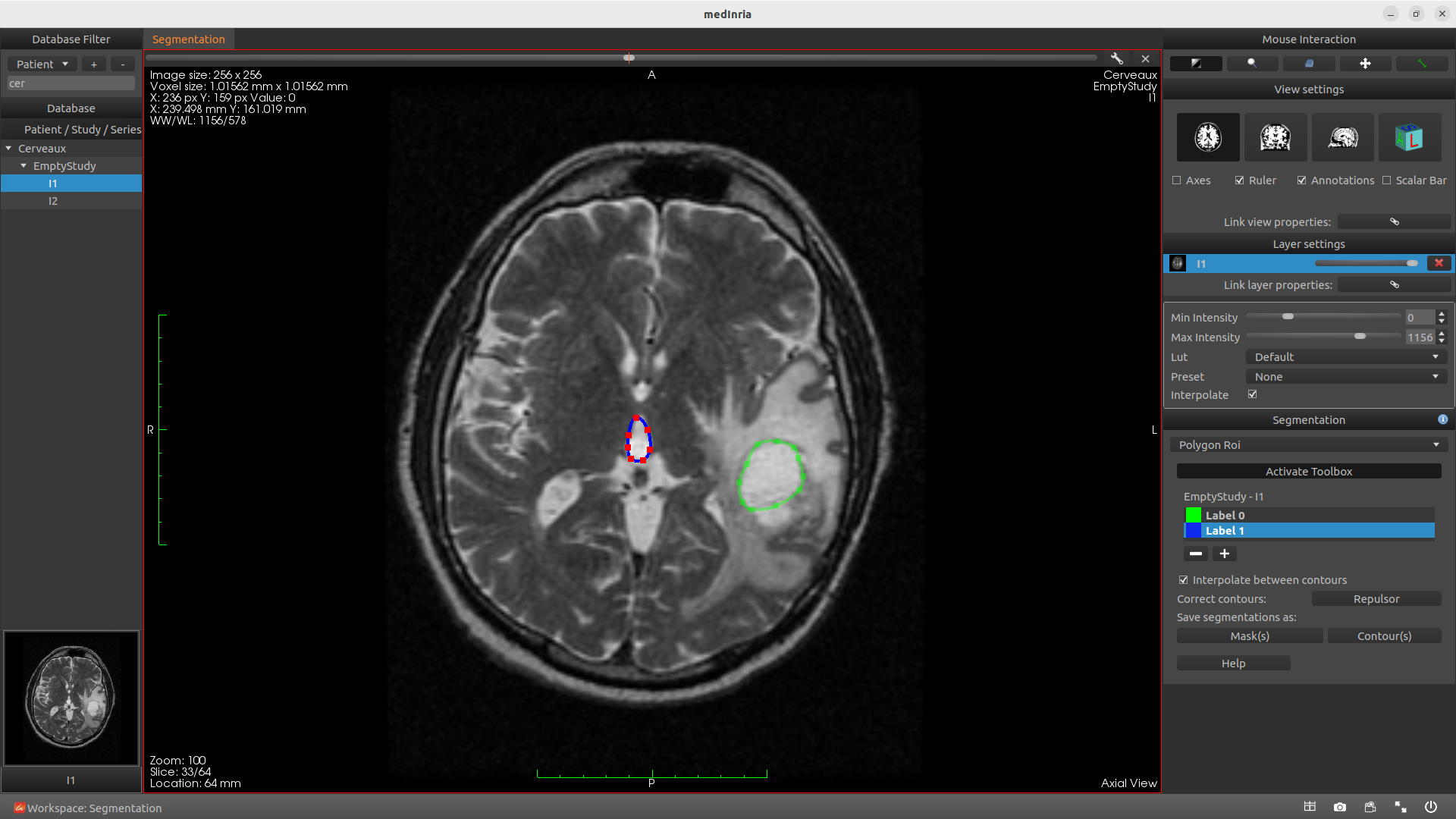Switch to 3D cube view
The height and width of the screenshot is (819, 1456).
[x=1410, y=137]
